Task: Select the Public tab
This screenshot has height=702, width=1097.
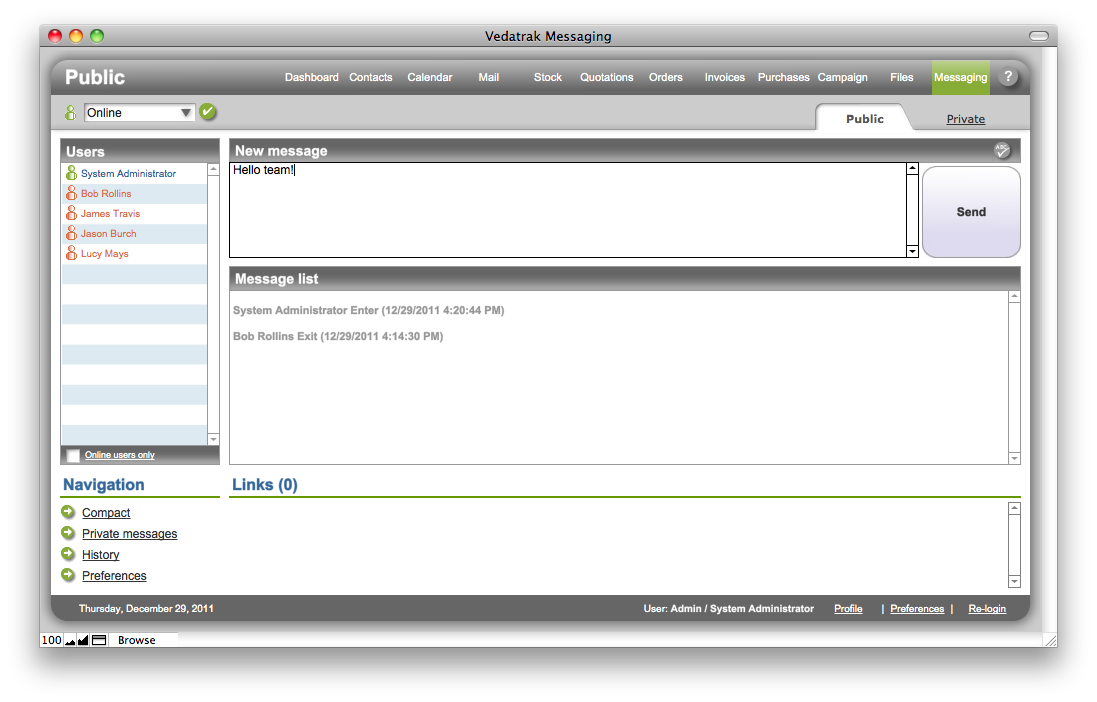Action: coord(865,119)
